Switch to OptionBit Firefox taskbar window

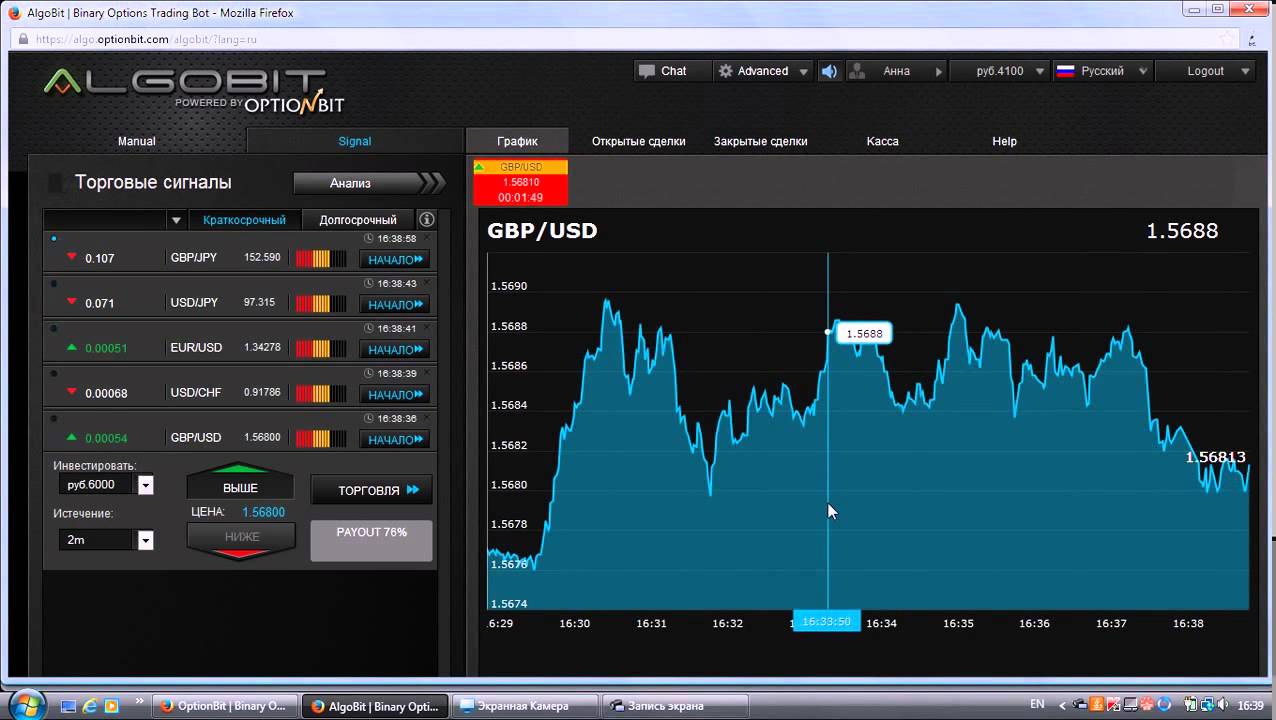tap(224, 706)
